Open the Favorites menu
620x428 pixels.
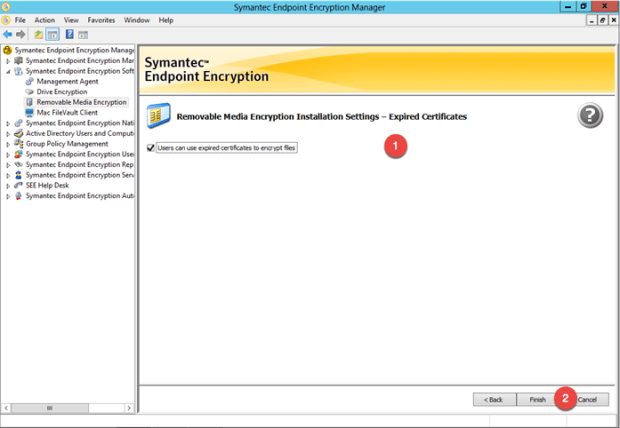[x=101, y=20]
